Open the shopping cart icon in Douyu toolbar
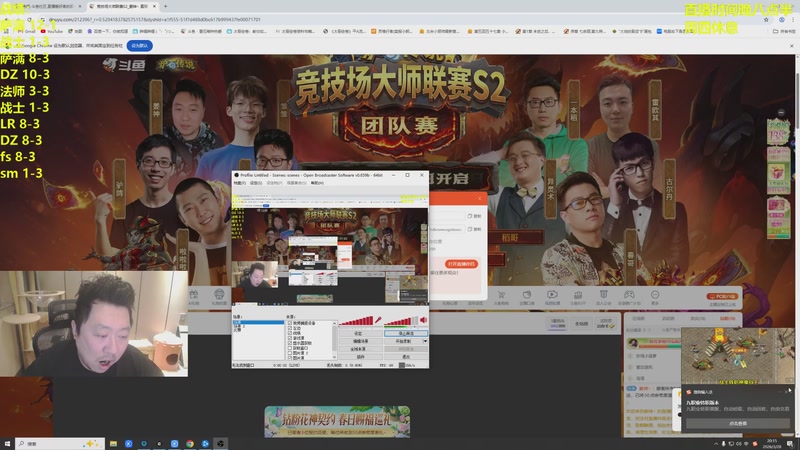The height and width of the screenshot is (450, 800). (x=502, y=294)
